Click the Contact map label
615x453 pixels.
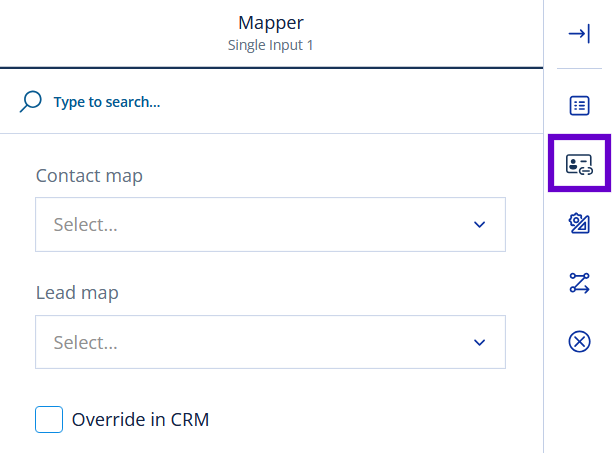tap(89, 176)
